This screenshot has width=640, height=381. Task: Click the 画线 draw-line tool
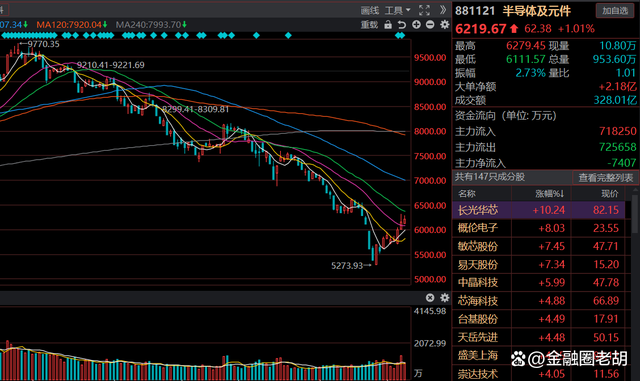tap(369, 11)
